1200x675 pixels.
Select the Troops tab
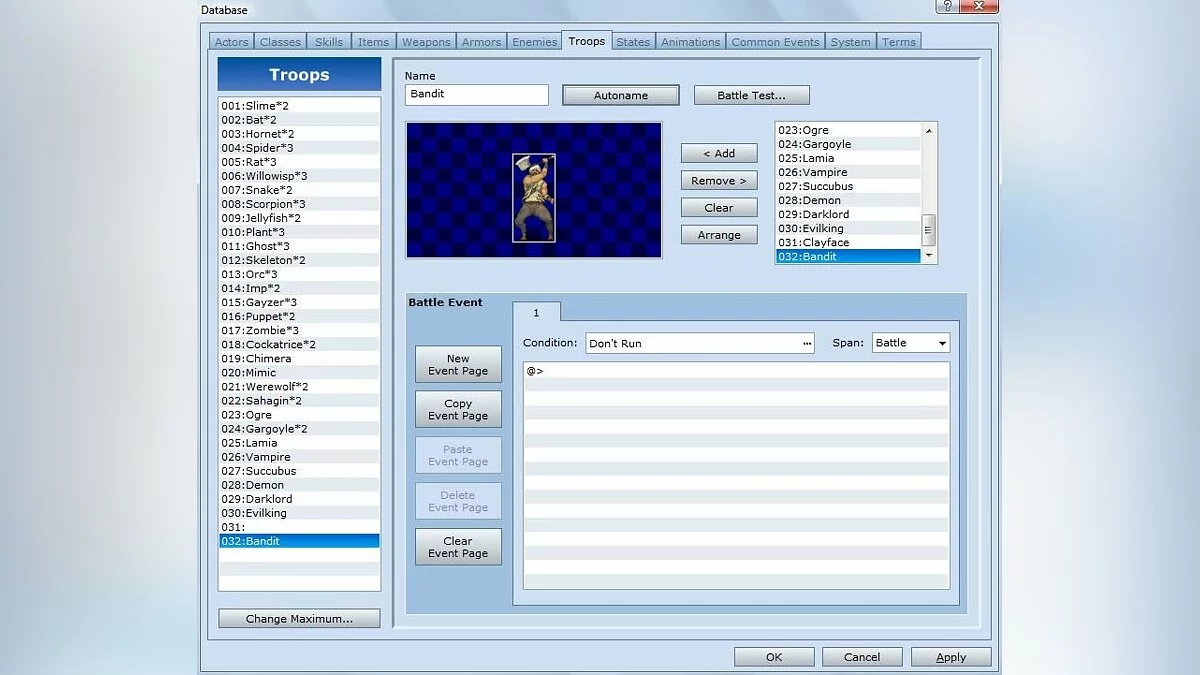pyautogui.click(x=586, y=41)
